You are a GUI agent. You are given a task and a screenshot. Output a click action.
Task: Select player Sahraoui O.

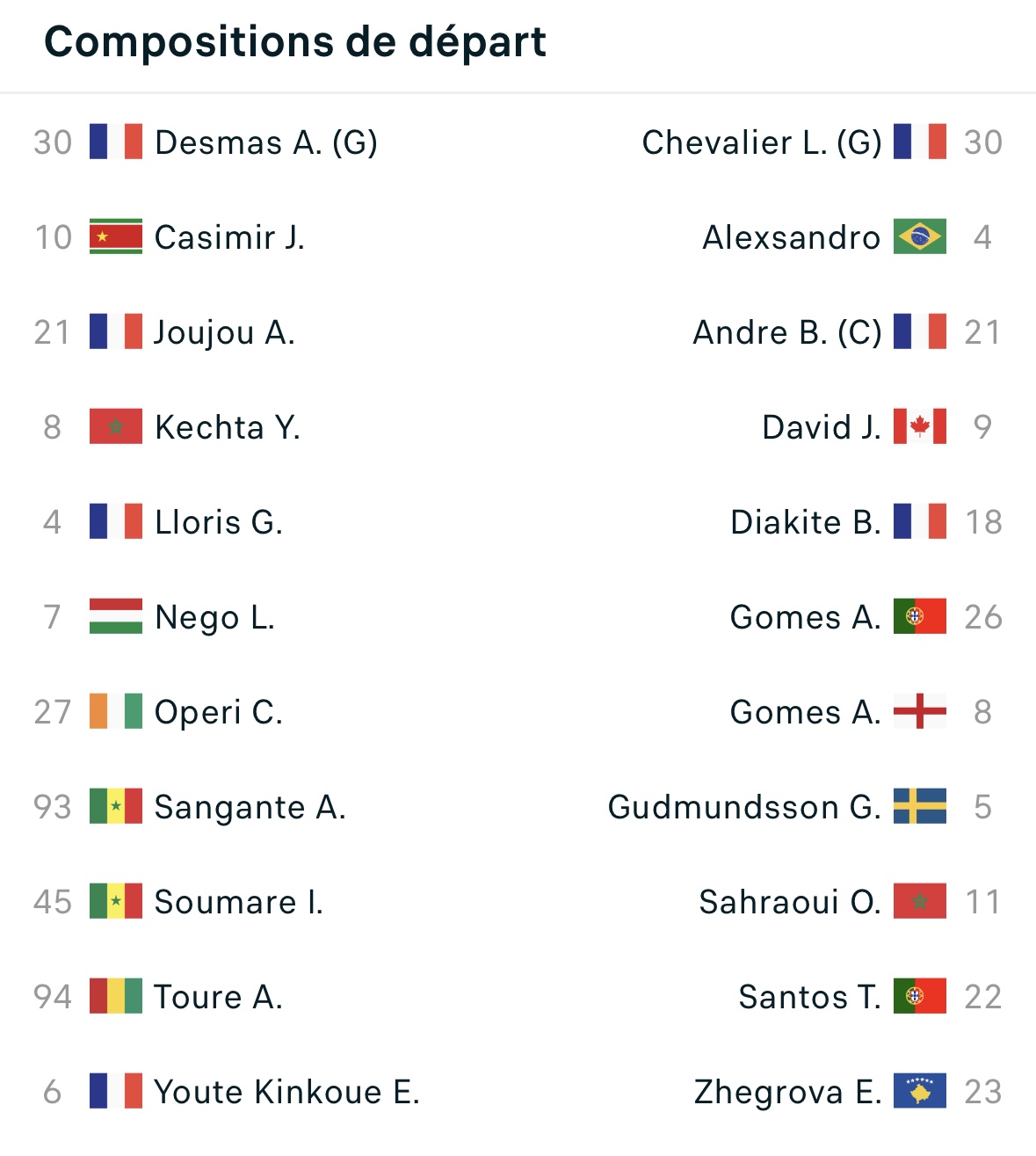[x=790, y=902]
